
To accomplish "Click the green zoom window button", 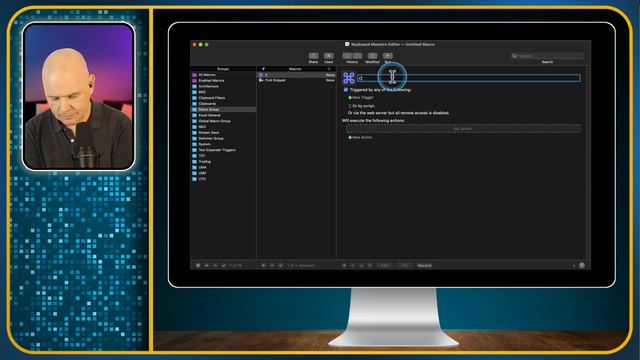I will coord(207,44).
